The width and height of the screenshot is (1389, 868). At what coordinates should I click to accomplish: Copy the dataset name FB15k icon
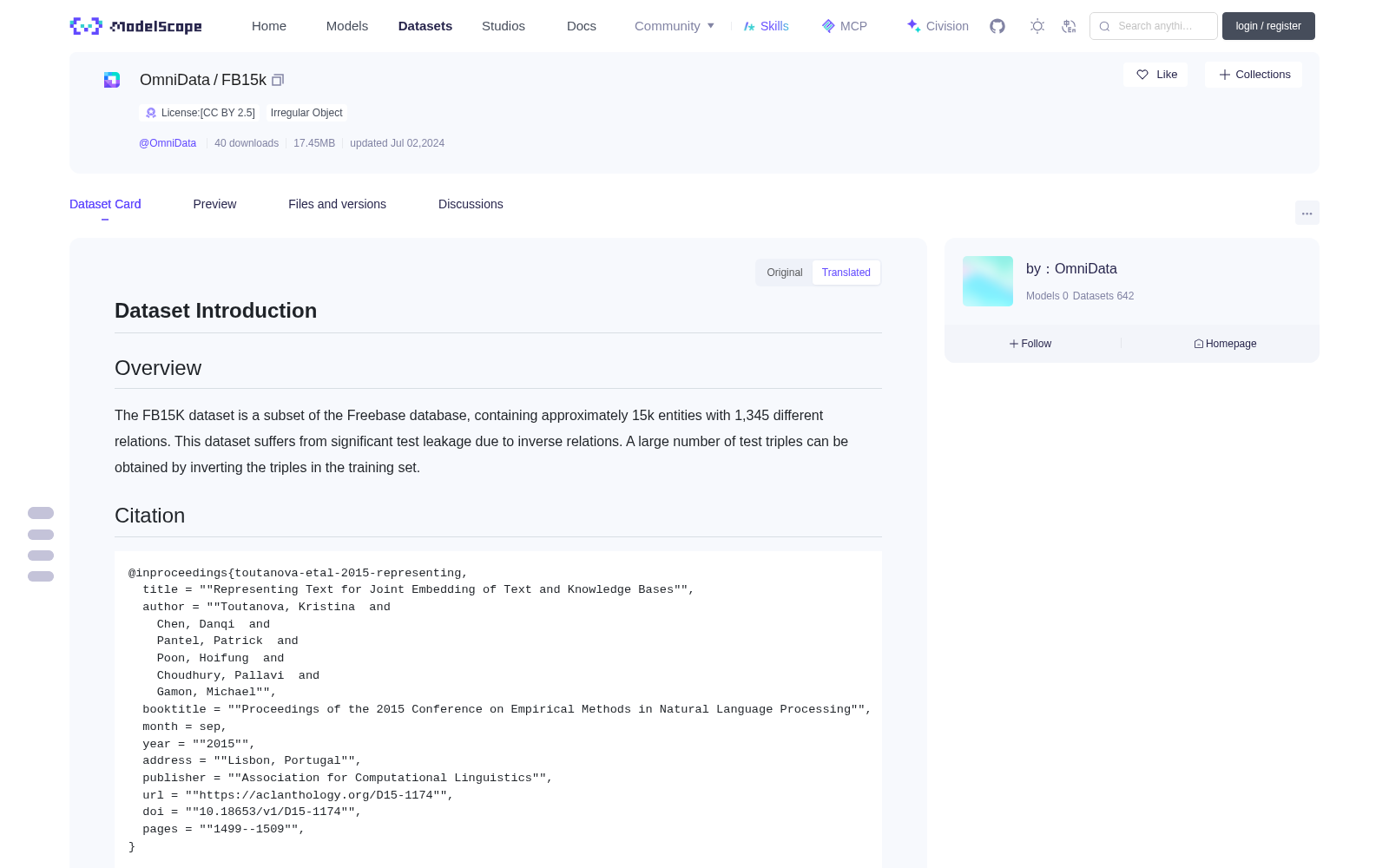[x=278, y=80]
